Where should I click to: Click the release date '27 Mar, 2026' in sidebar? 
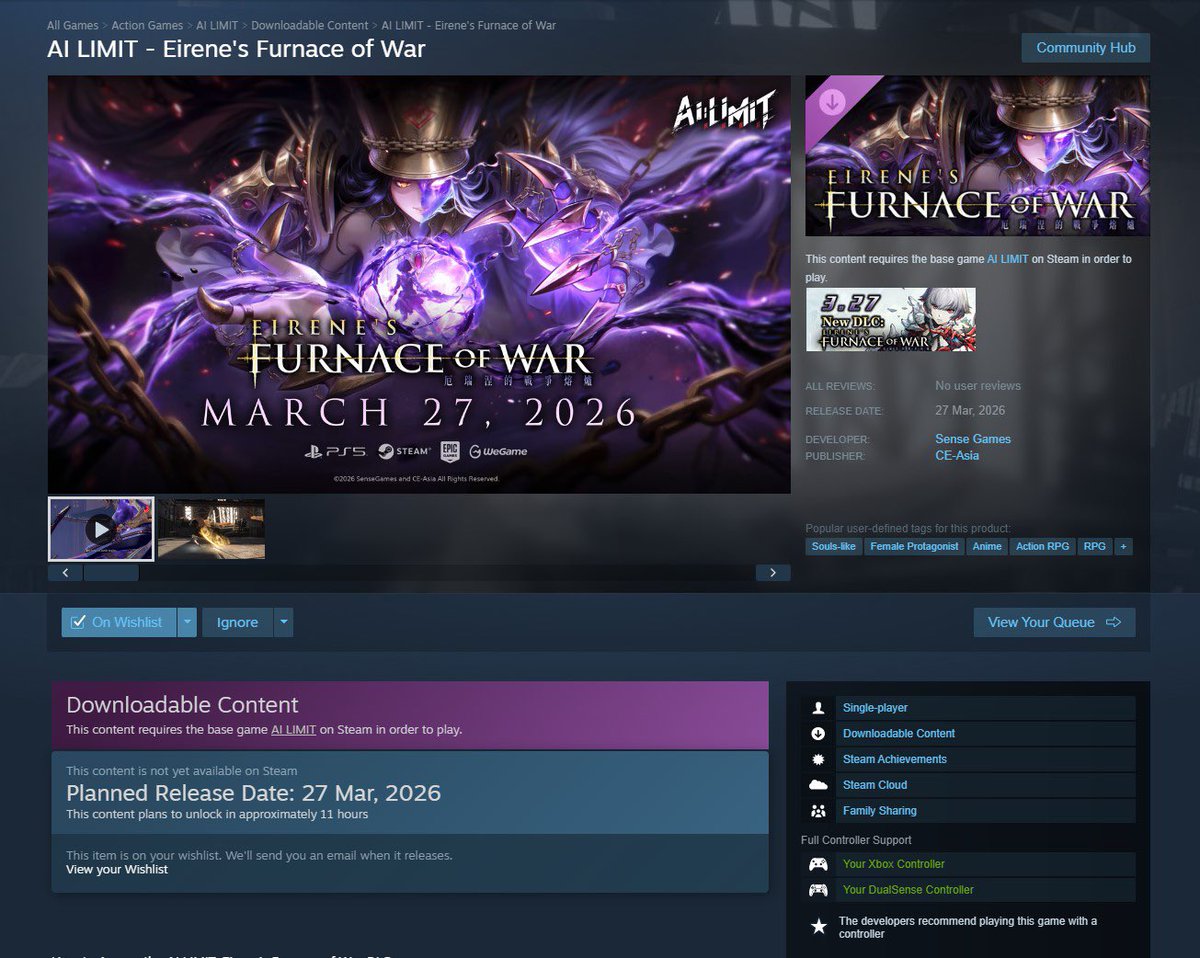coord(970,411)
